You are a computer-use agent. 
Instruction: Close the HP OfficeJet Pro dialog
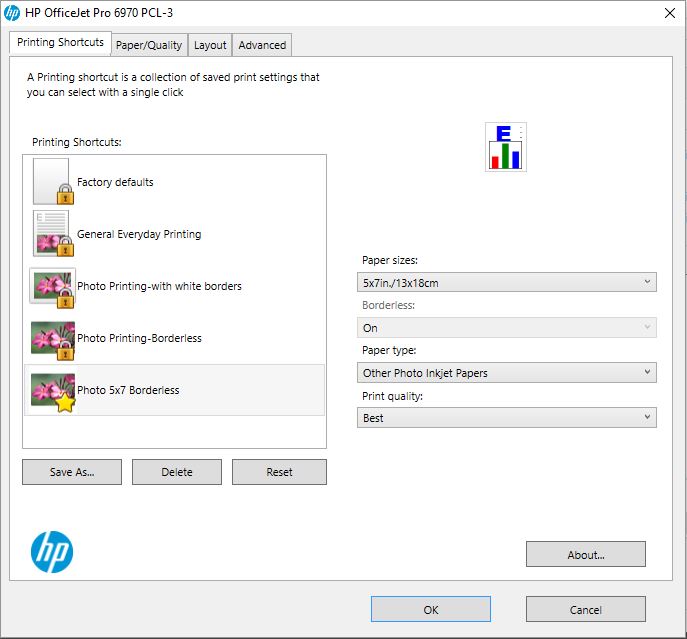(x=669, y=13)
